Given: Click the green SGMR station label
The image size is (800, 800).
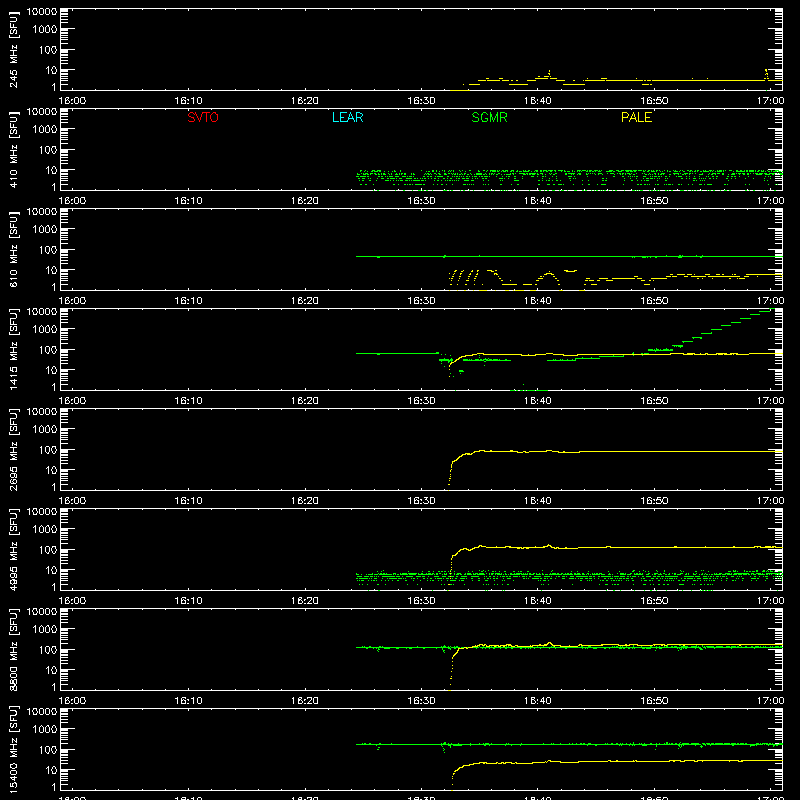Looking at the screenshot, I should coord(489,117).
